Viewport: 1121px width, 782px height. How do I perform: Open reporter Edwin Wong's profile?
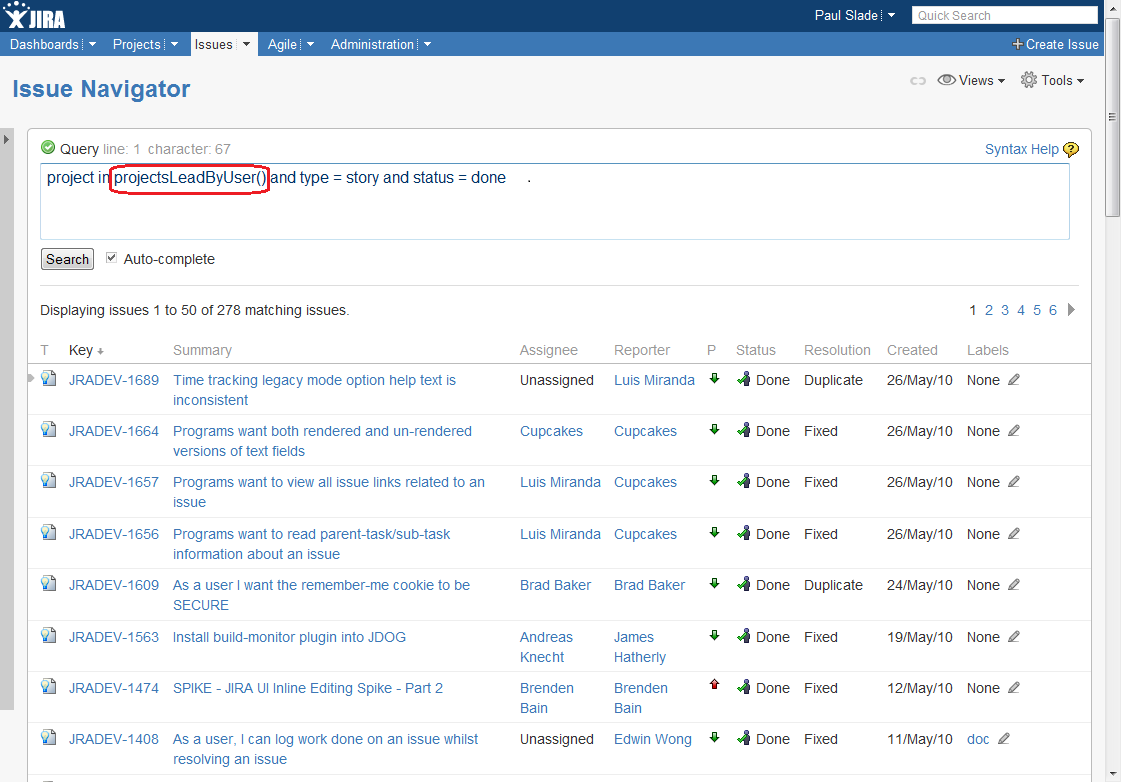pyautogui.click(x=653, y=739)
